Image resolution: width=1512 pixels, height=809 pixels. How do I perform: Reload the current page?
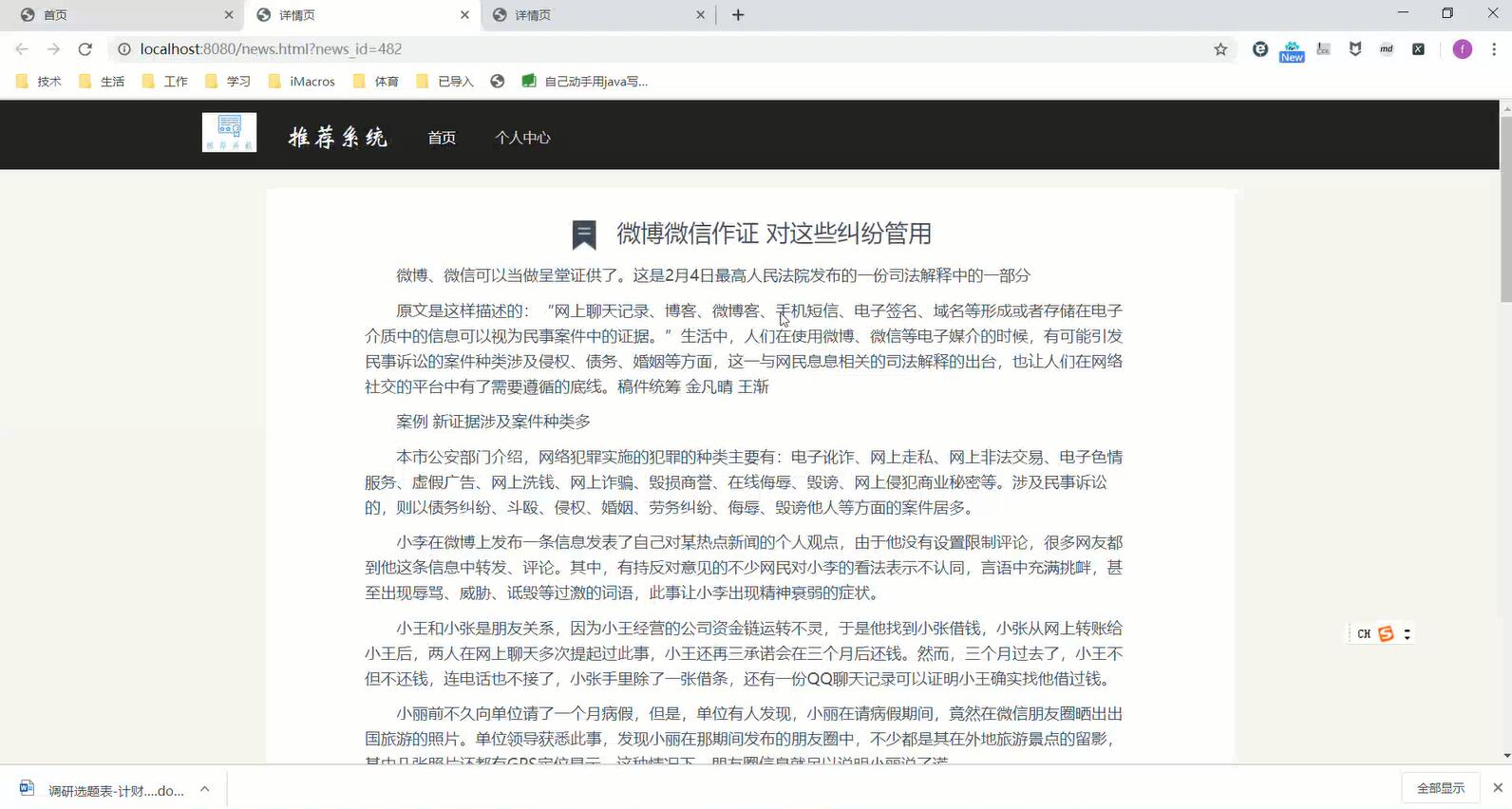[x=85, y=49]
